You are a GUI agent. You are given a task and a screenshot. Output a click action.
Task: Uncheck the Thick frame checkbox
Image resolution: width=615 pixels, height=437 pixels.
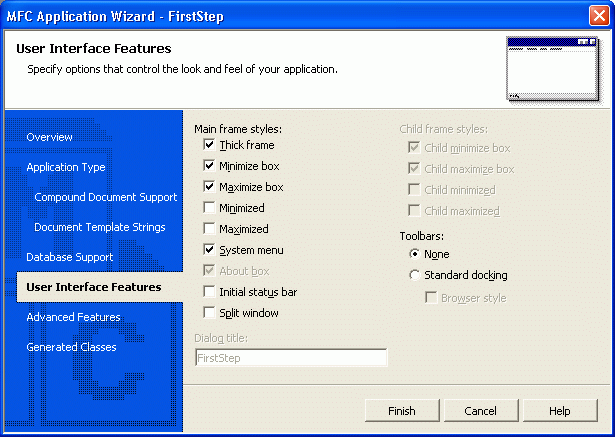point(209,146)
